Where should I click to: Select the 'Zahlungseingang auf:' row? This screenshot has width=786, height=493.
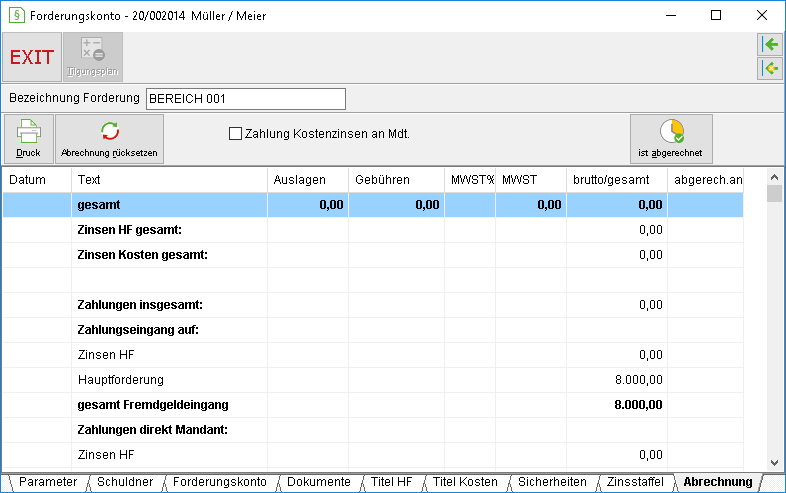(373, 330)
